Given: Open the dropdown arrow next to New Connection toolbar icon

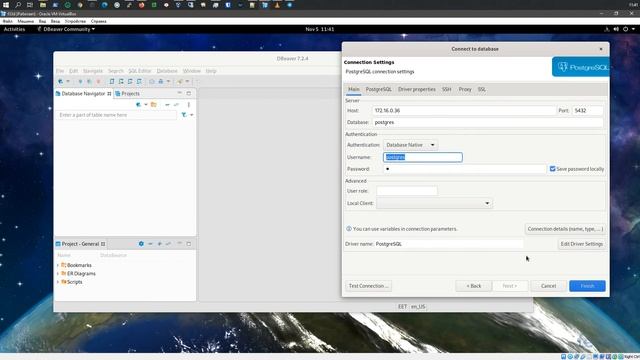Looking at the screenshot, I should click(x=68, y=81).
